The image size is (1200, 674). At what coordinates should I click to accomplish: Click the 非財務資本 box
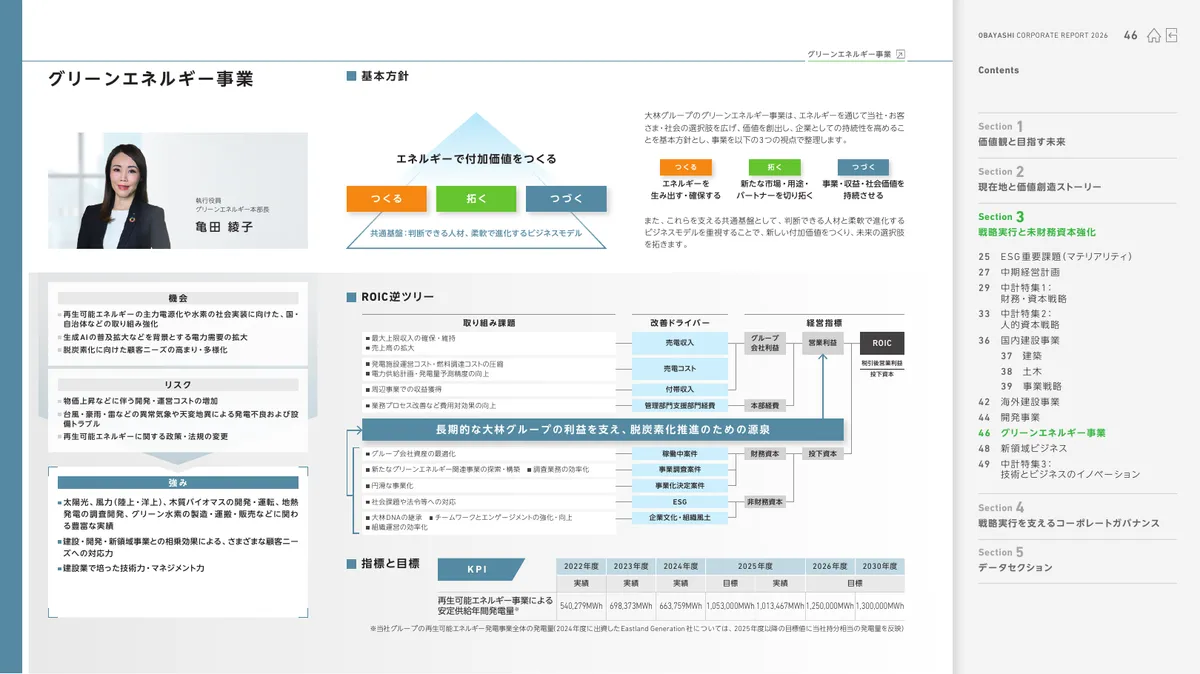[765, 501]
